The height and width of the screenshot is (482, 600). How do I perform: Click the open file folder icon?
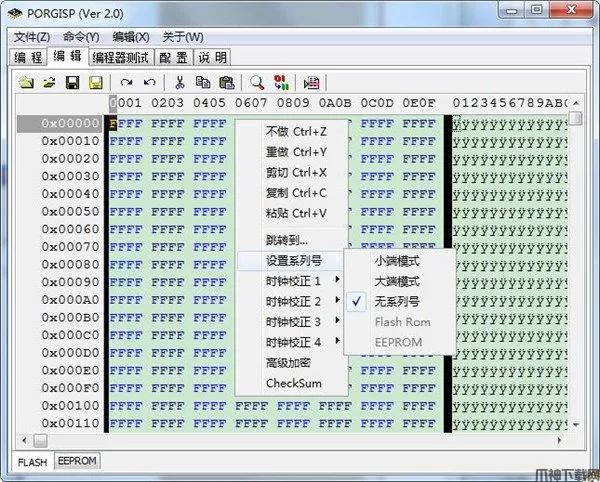point(26,82)
